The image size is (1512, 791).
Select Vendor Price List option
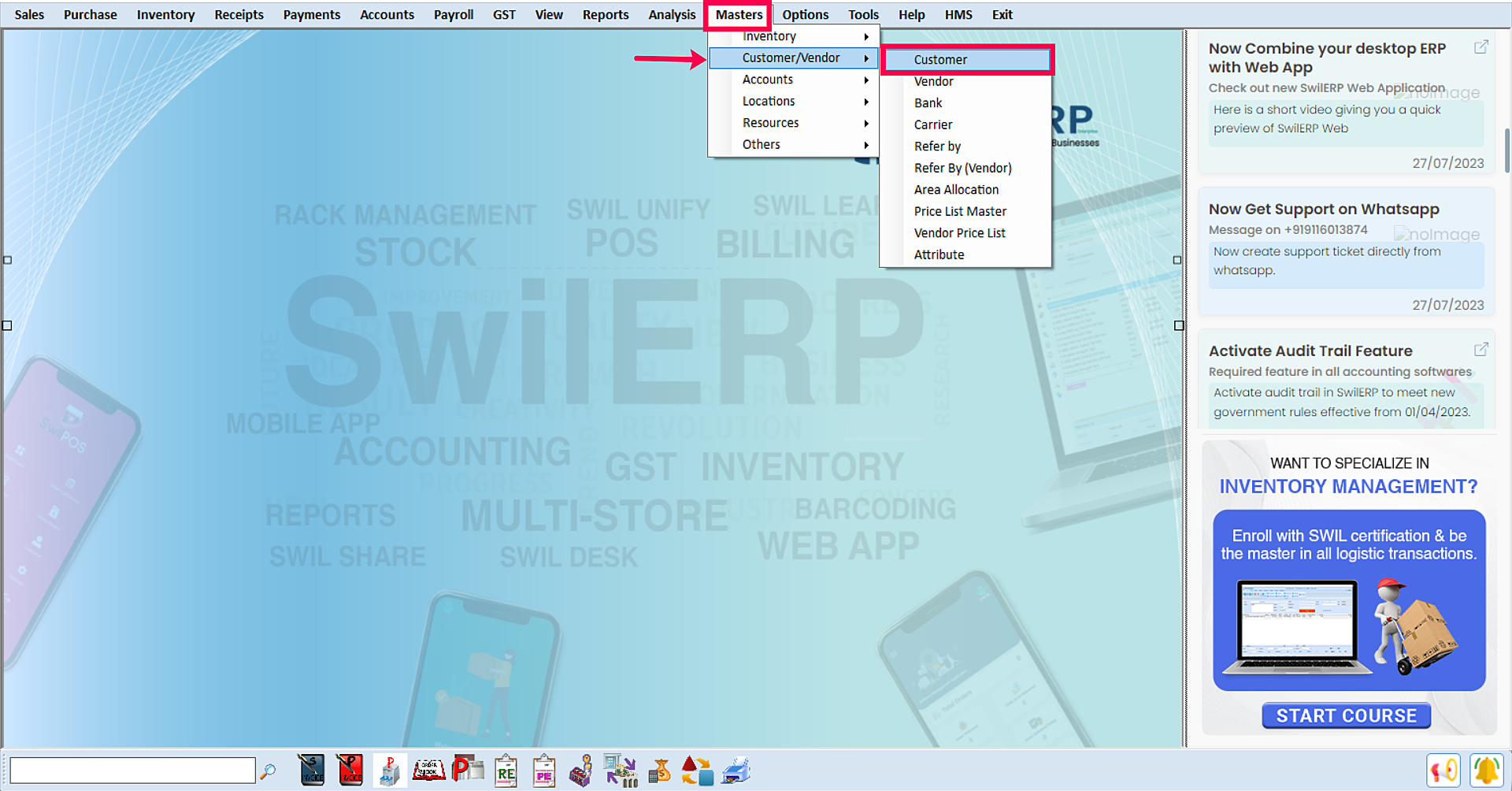967,233
